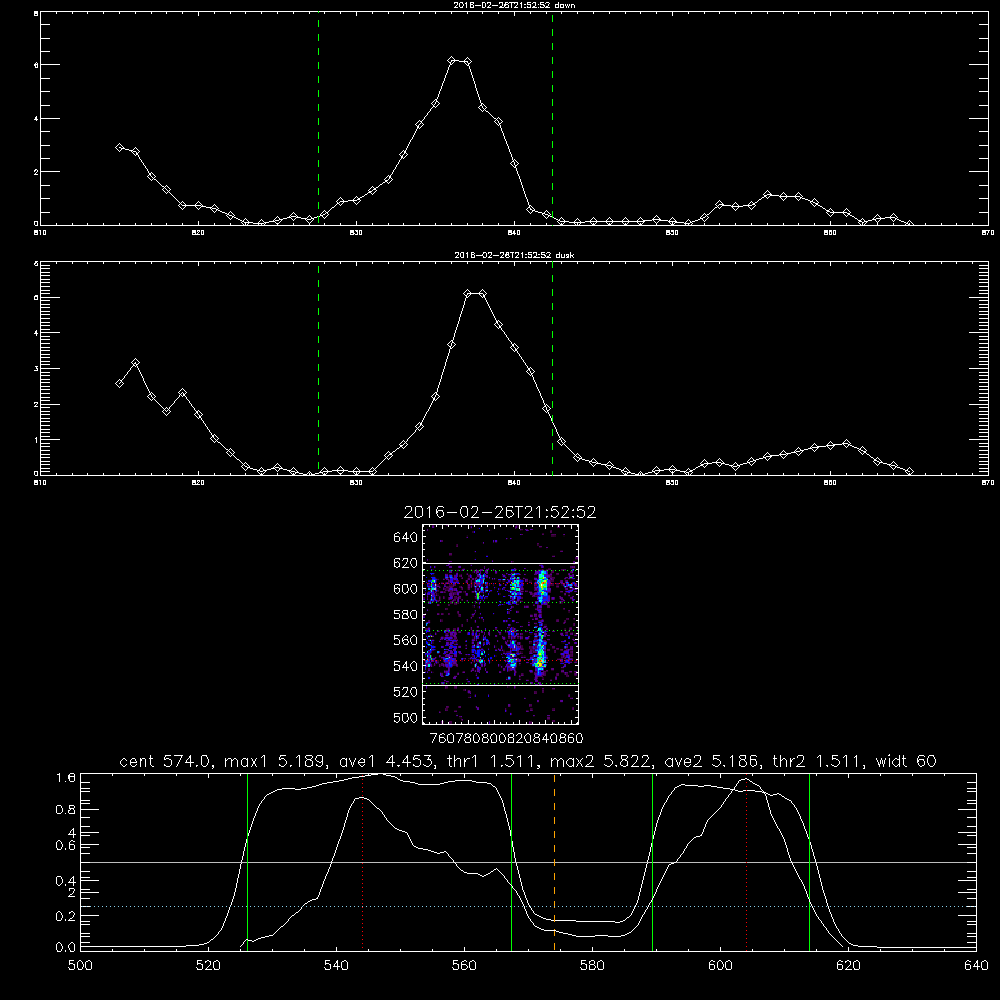Click the 600 label on bottom plot x-axis
The width and height of the screenshot is (1000, 1000).
click(x=720, y=966)
